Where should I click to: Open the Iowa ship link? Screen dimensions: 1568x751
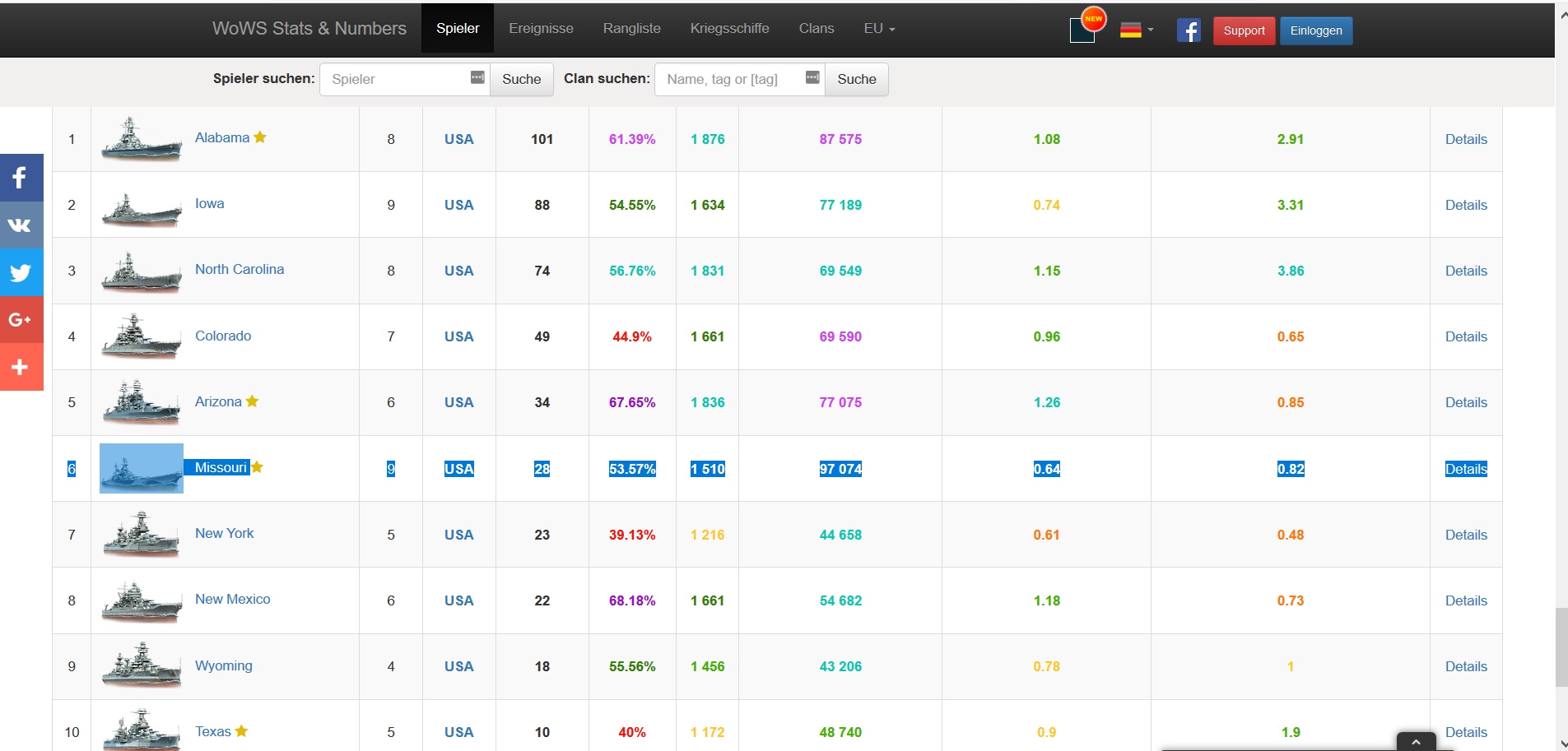(209, 203)
